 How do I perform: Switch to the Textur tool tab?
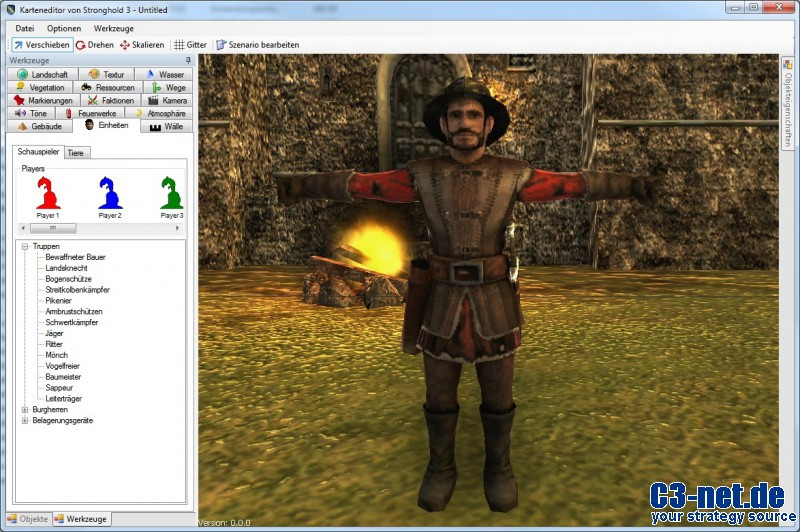[107, 74]
